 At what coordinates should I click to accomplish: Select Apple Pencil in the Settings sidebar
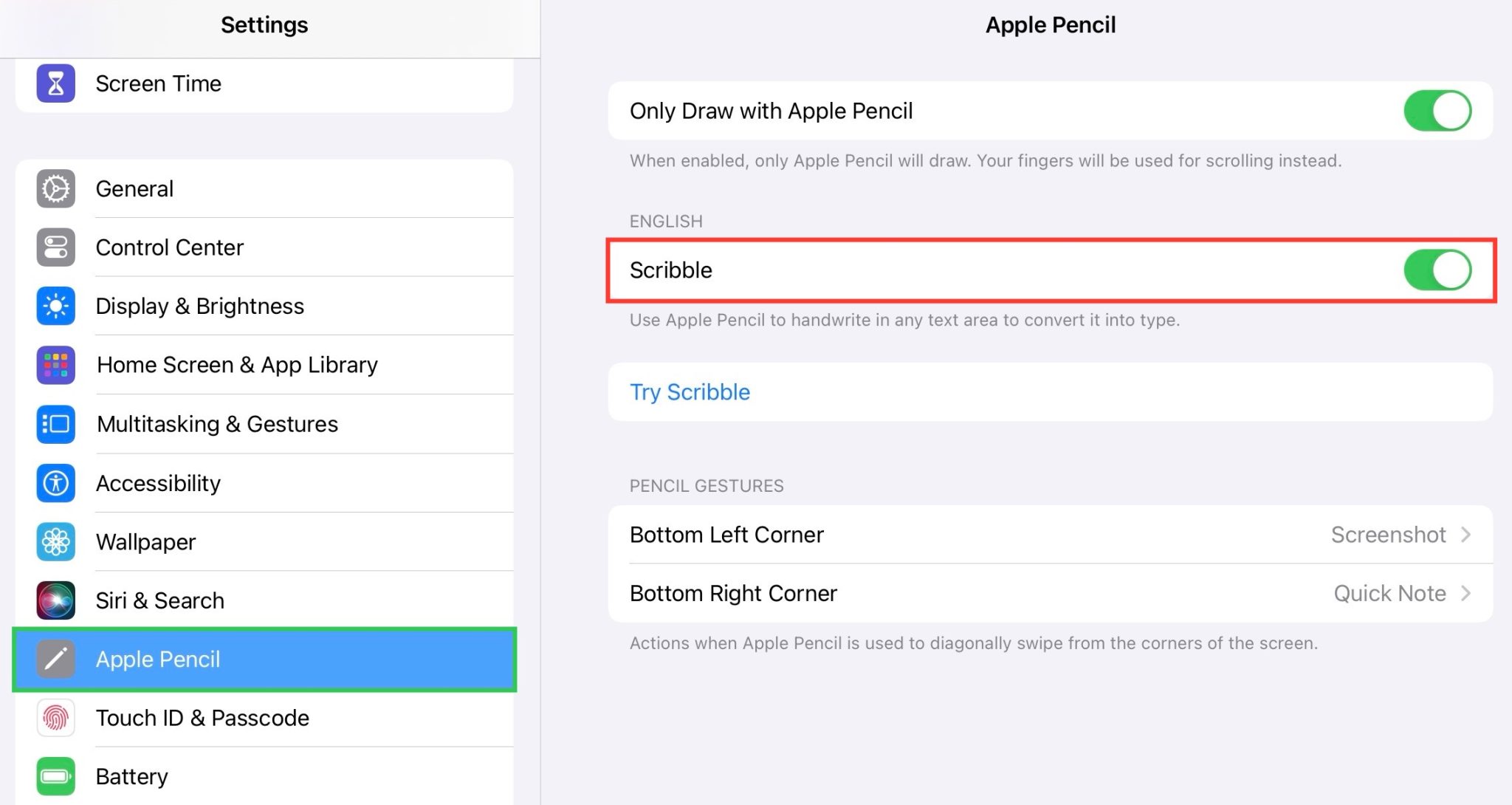(264, 660)
